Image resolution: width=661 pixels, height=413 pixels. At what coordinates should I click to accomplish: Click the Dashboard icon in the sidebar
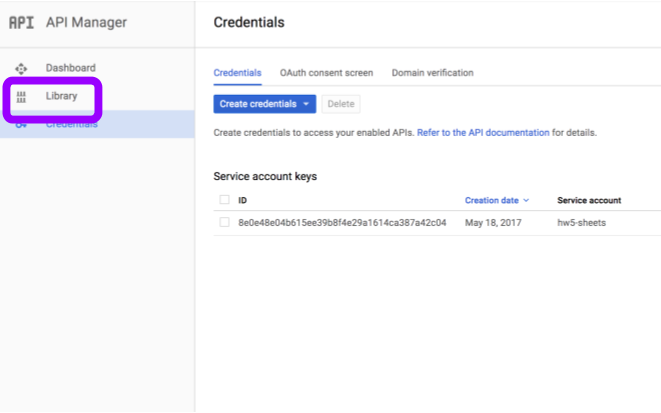click(21, 69)
